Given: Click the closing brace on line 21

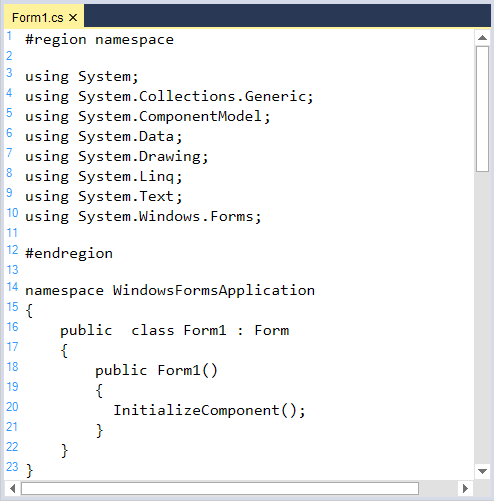Looking at the screenshot, I should [99, 431].
